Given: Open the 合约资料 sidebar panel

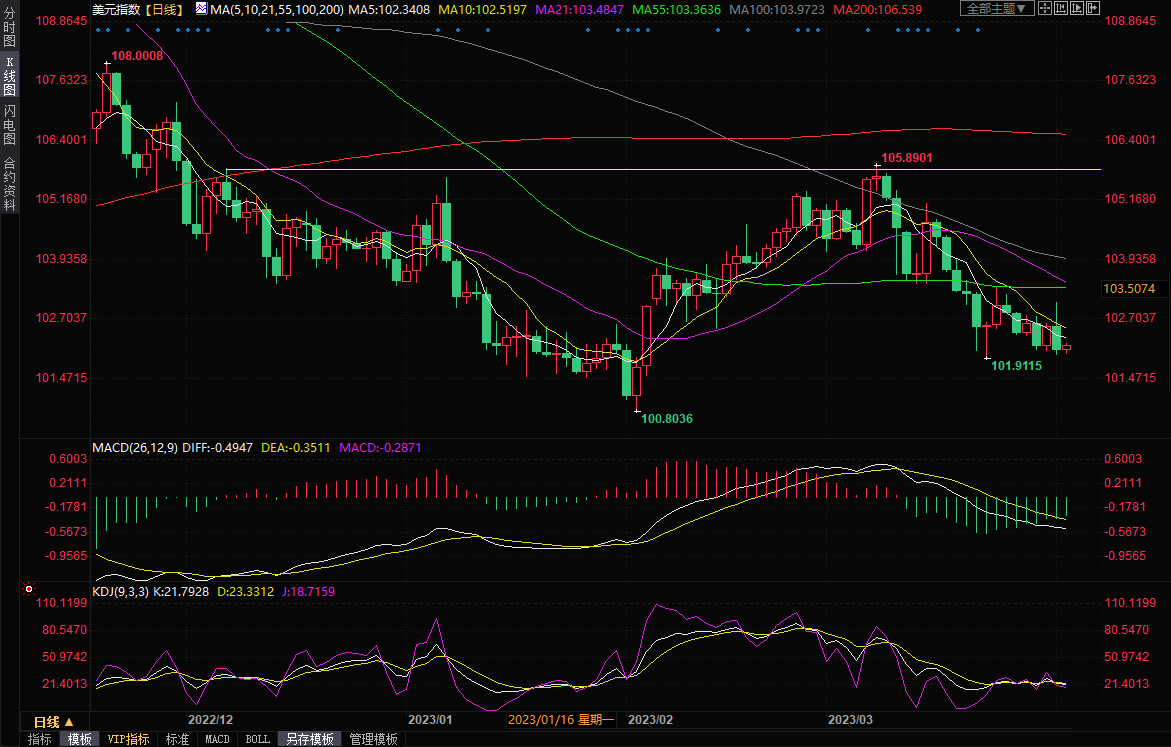Looking at the screenshot, I should tap(9, 184).
